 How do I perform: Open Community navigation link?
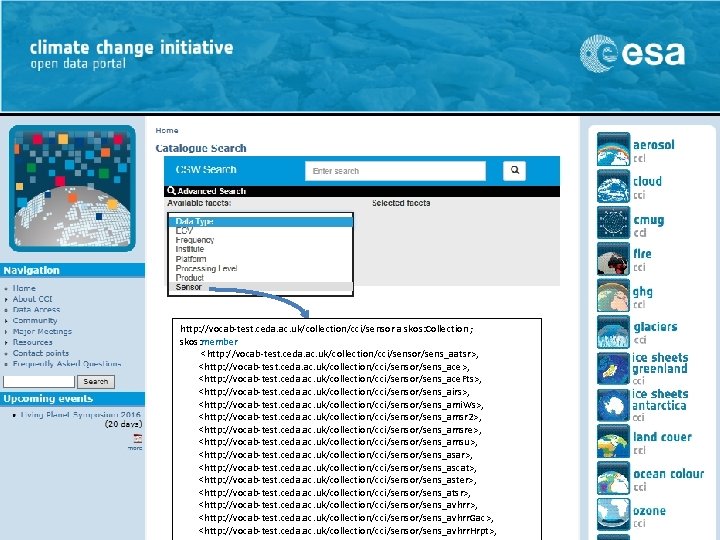pyautogui.click(x=35, y=321)
